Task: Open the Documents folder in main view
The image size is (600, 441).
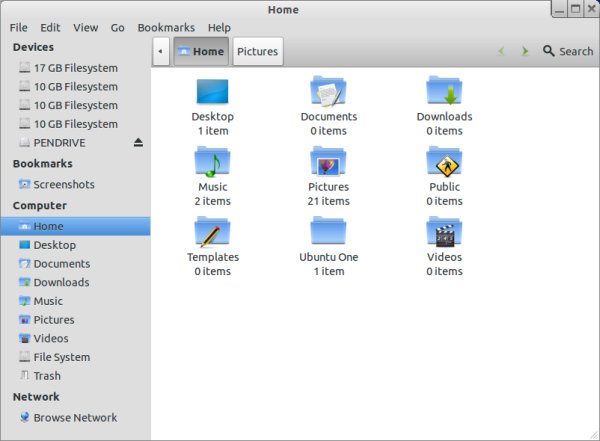Action: [328, 92]
